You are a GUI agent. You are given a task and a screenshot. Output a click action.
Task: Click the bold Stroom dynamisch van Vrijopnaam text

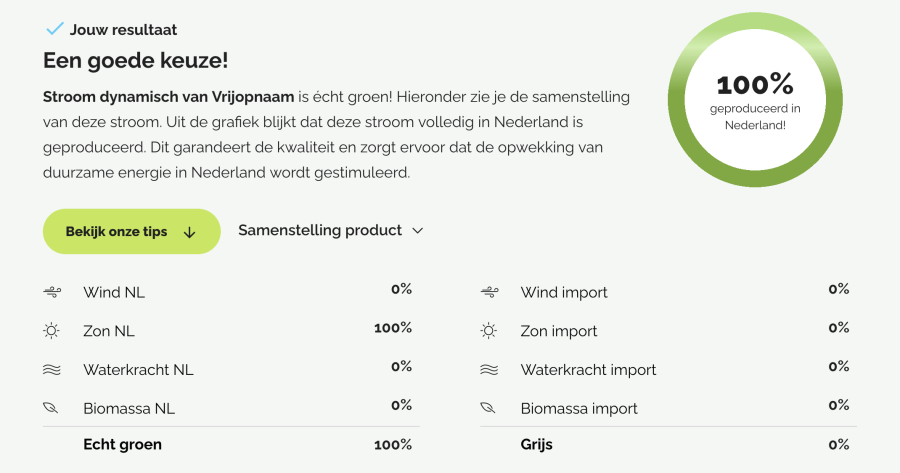tap(168, 96)
